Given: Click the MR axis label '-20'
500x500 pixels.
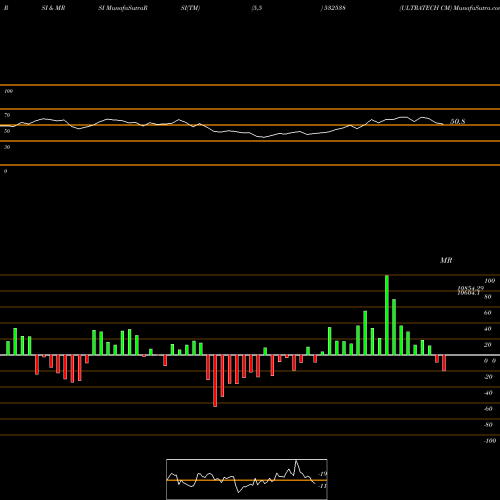Looking at the screenshot, I should tap(488, 377).
